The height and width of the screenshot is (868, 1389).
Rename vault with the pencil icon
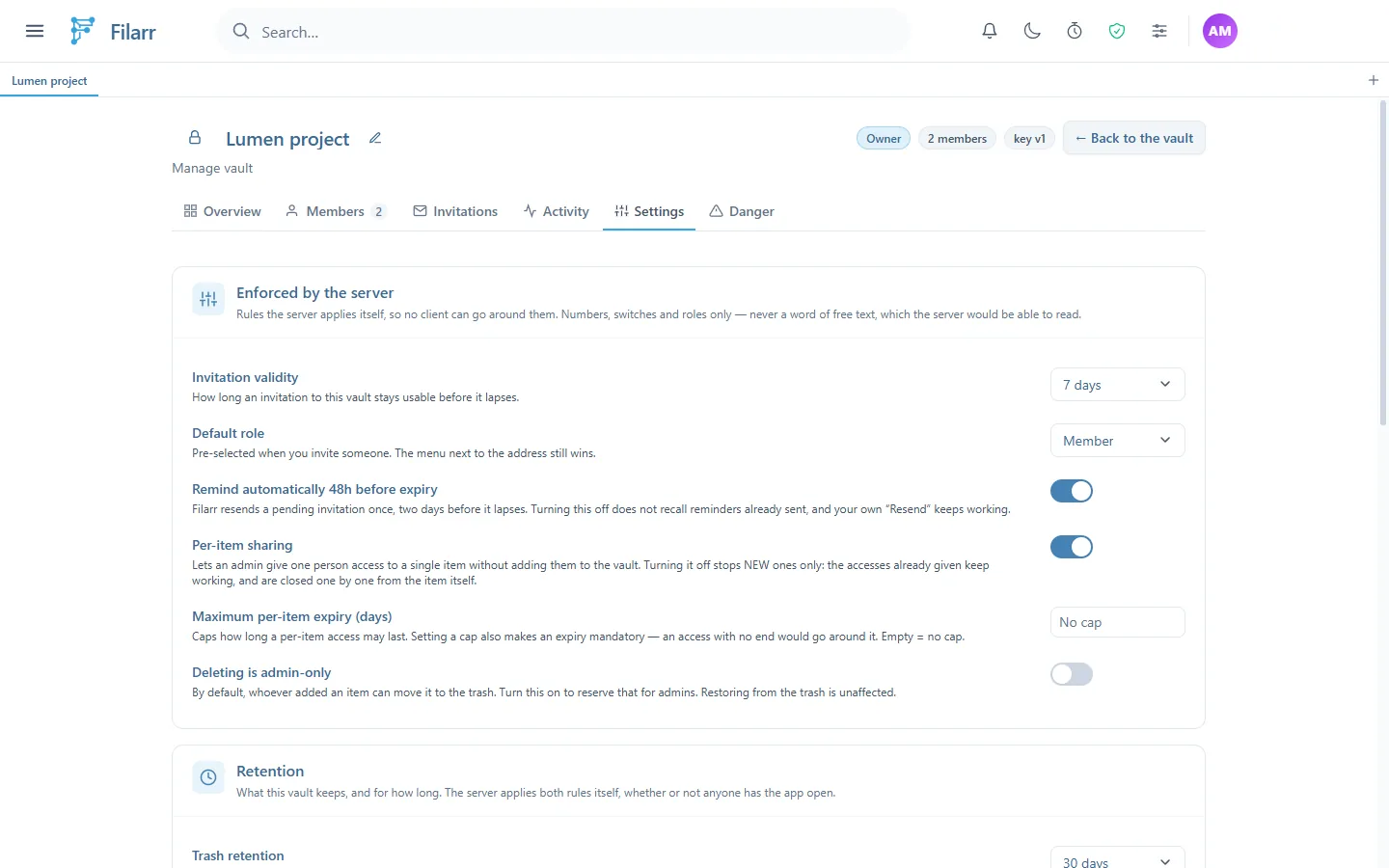point(375,138)
